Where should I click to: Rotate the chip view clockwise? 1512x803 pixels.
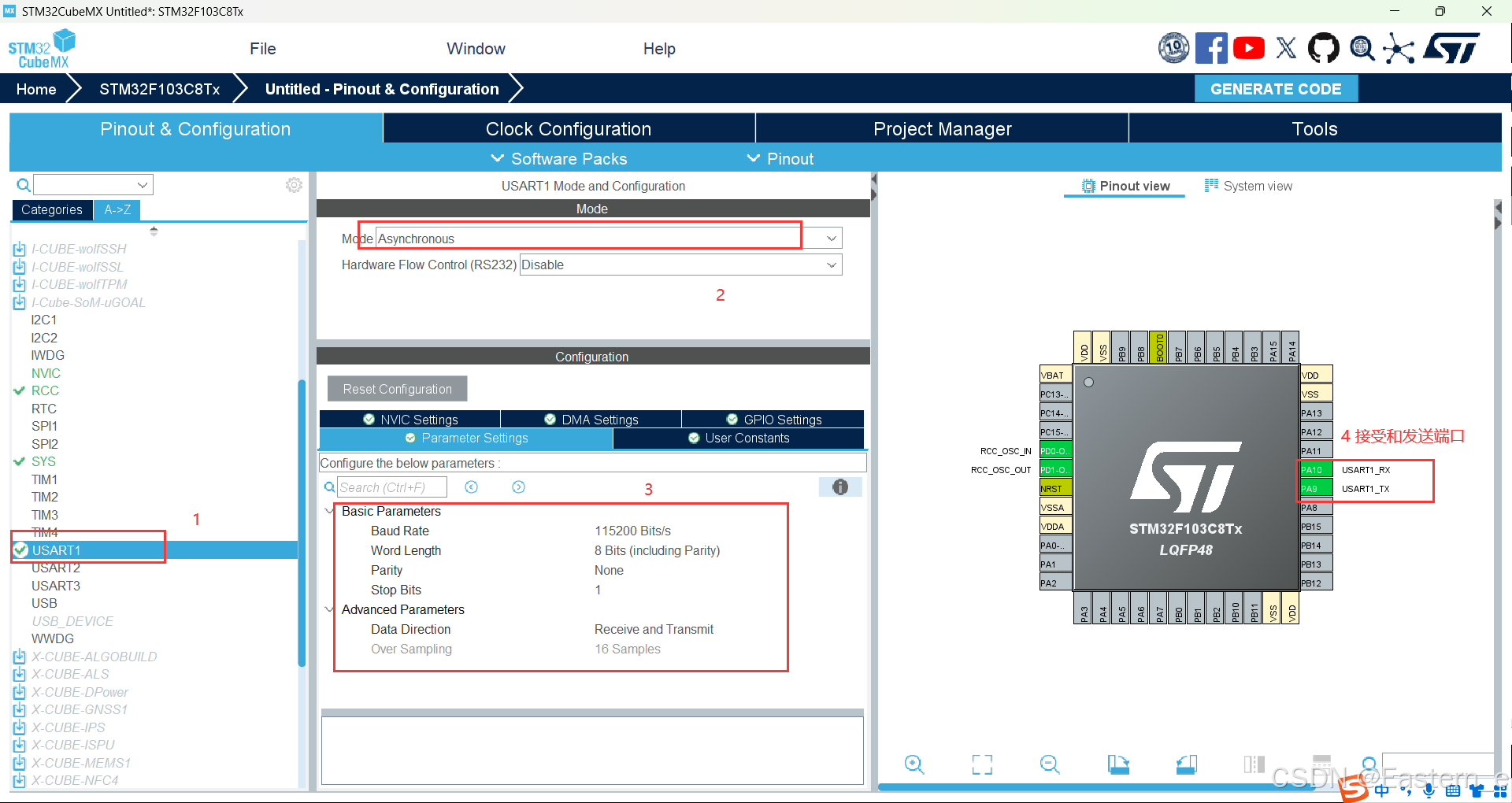click(1118, 764)
